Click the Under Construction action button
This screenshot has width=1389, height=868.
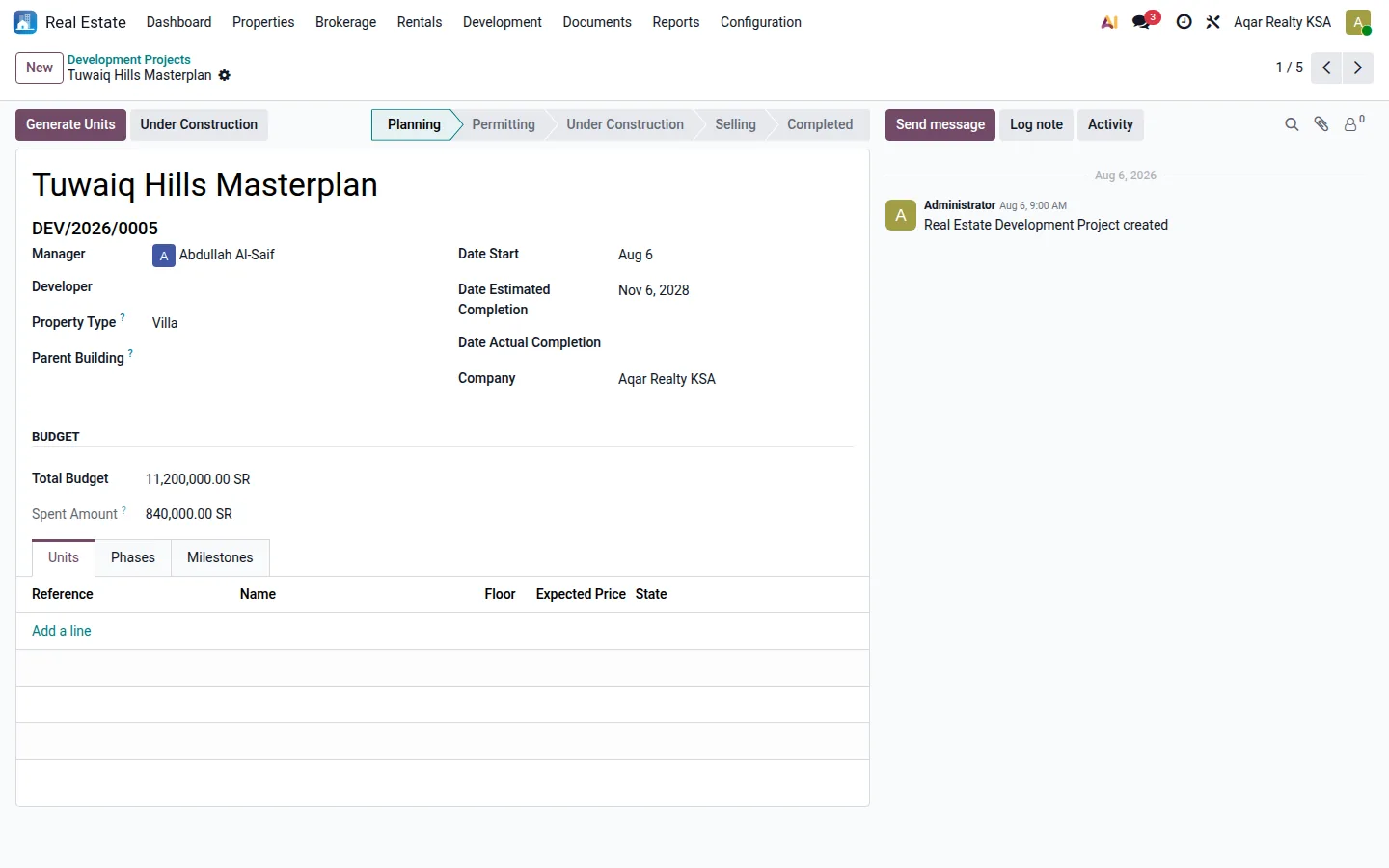click(x=199, y=124)
